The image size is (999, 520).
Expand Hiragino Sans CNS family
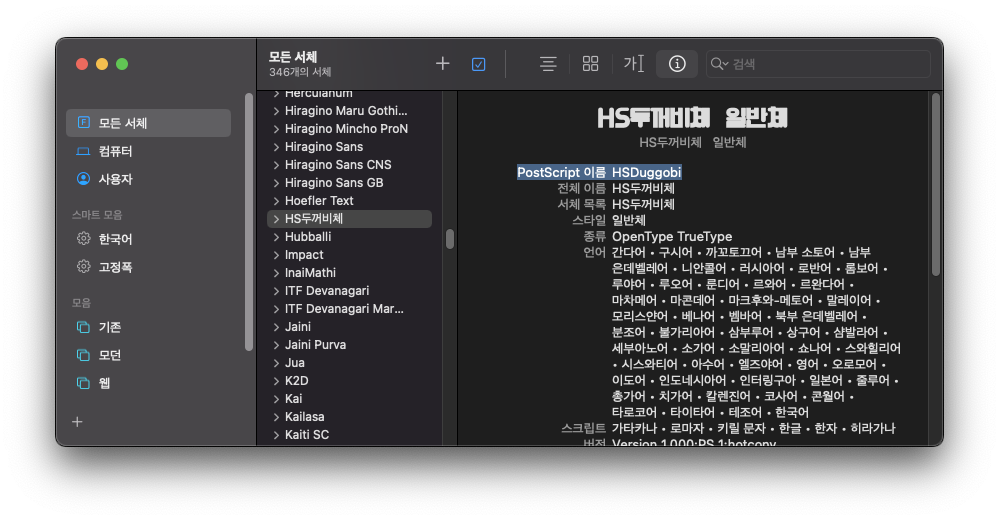[277, 165]
